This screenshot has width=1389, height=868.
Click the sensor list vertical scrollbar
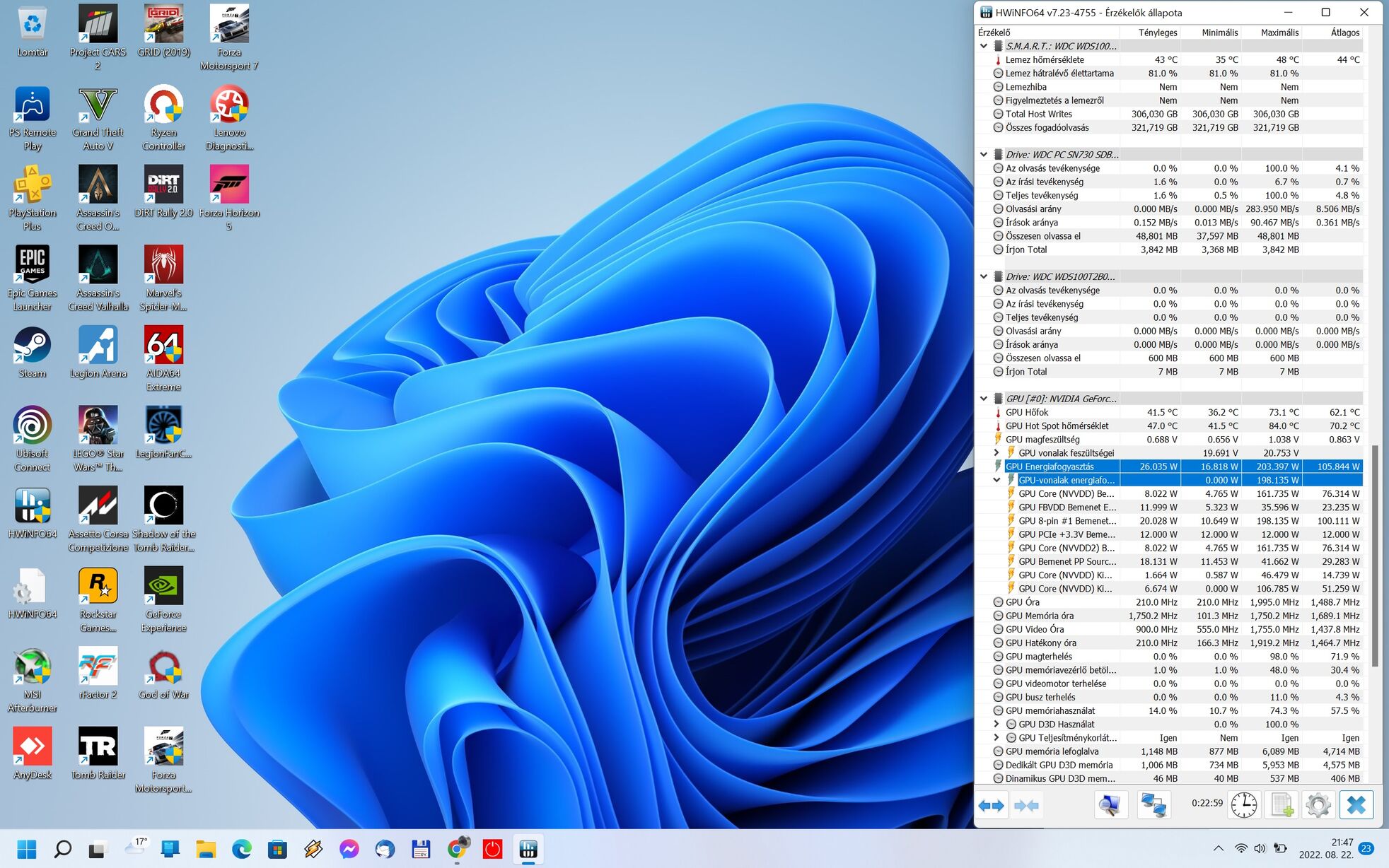(x=1375, y=555)
